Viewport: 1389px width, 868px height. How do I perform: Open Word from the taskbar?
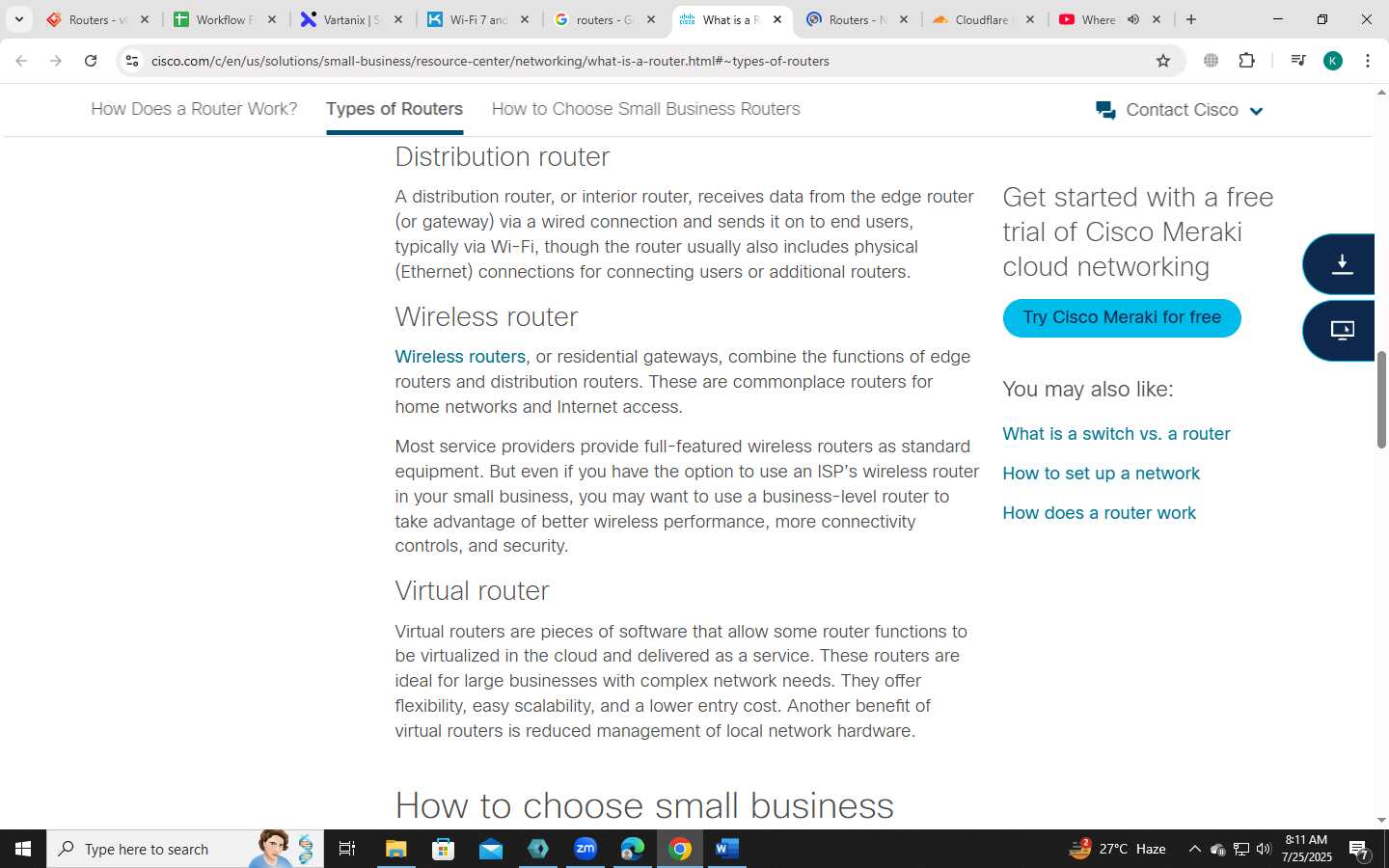point(727,849)
